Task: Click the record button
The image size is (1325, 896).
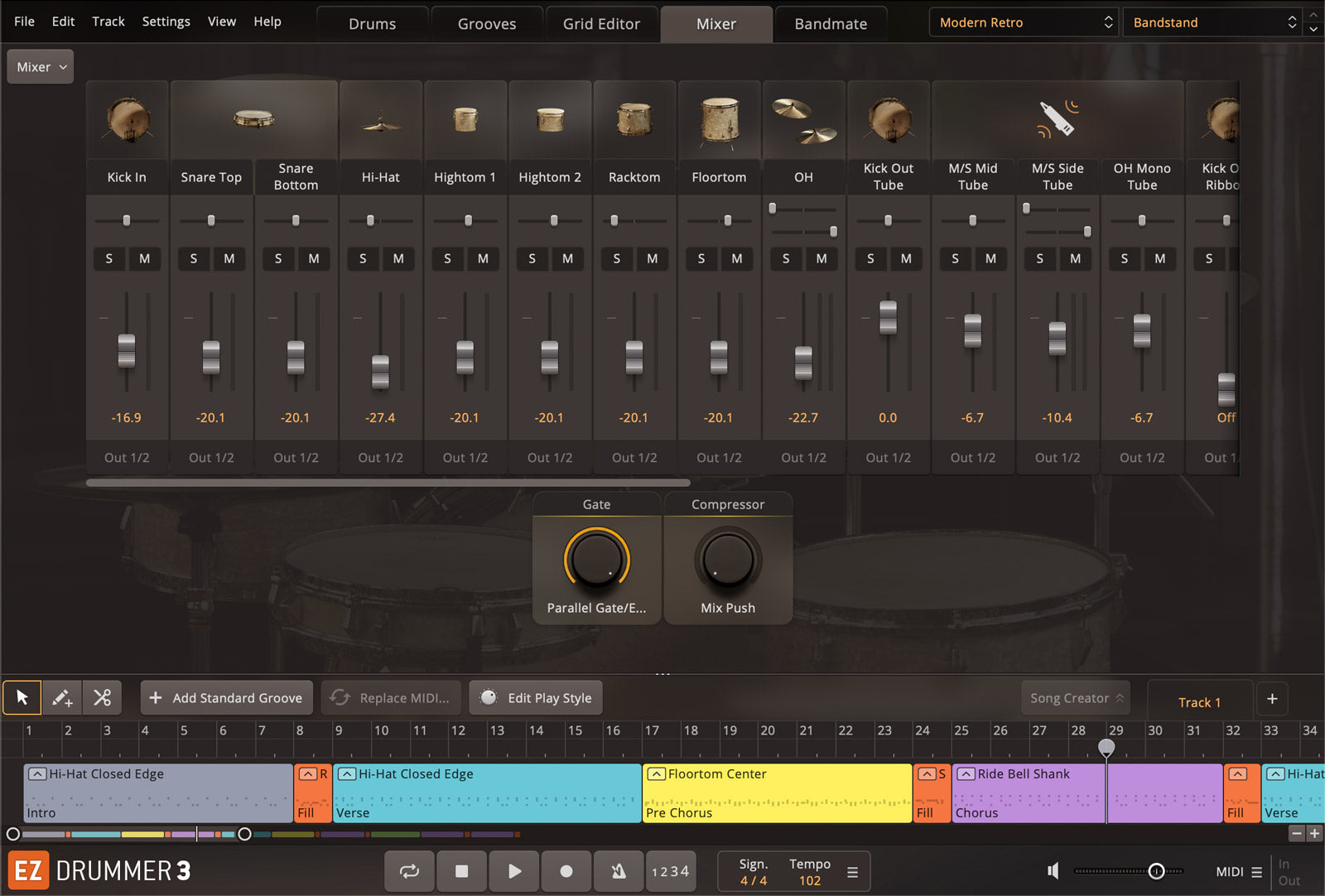Action: point(566,871)
